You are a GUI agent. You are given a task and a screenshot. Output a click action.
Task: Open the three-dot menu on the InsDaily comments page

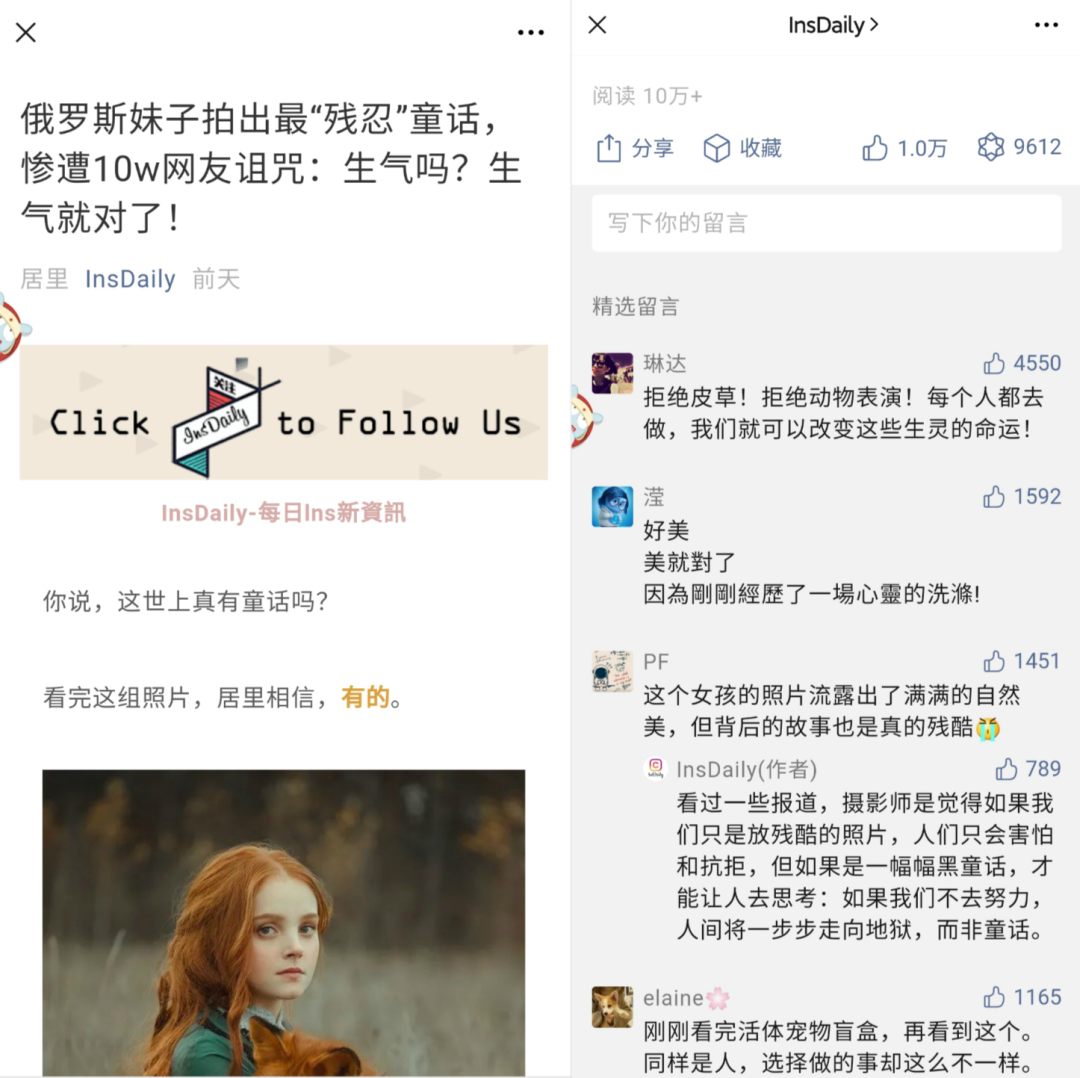1046,25
